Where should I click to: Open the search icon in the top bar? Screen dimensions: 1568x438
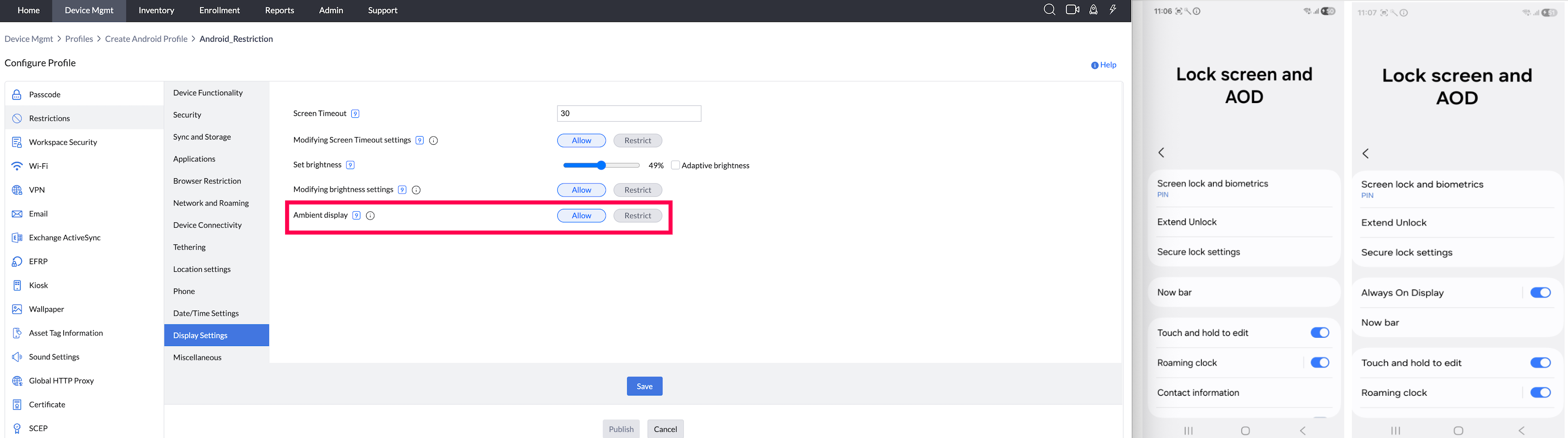(1049, 10)
